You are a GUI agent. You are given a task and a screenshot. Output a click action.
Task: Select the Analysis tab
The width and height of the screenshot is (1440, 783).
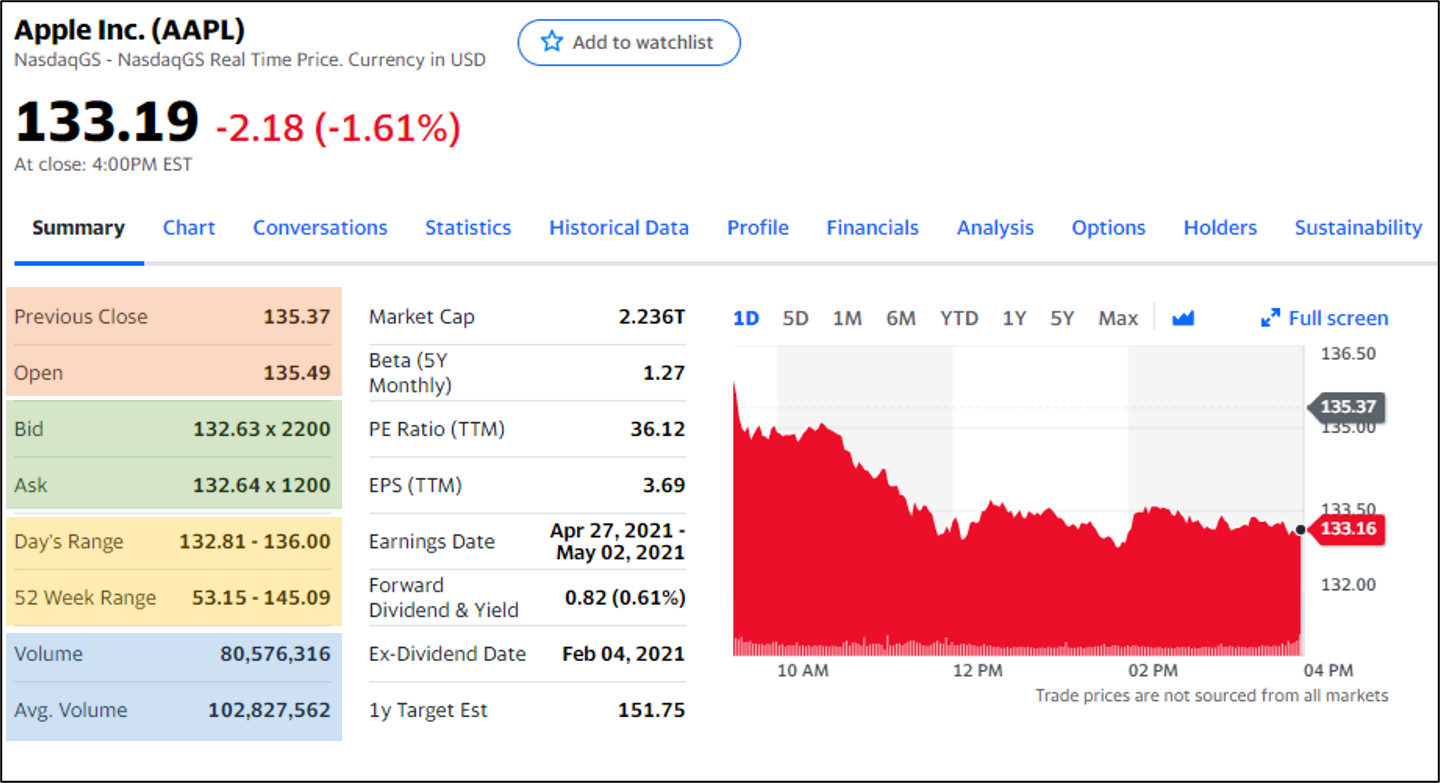995,228
